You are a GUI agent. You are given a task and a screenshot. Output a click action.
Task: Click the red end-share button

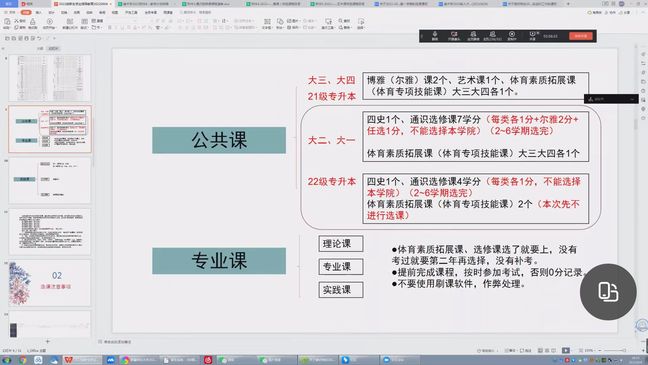(x=581, y=36)
